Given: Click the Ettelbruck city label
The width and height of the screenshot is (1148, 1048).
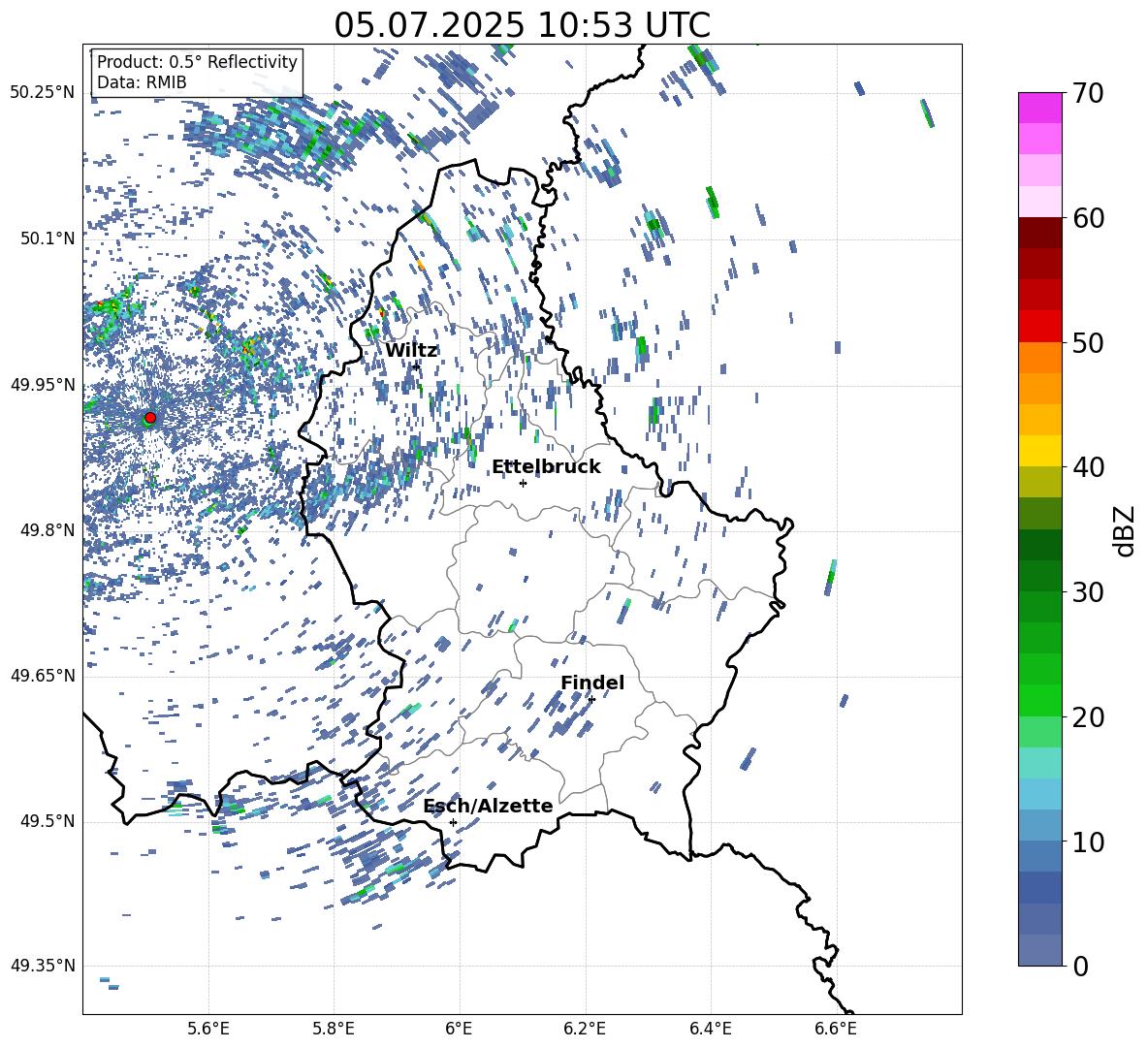Looking at the screenshot, I should click(x=546, y=467).
